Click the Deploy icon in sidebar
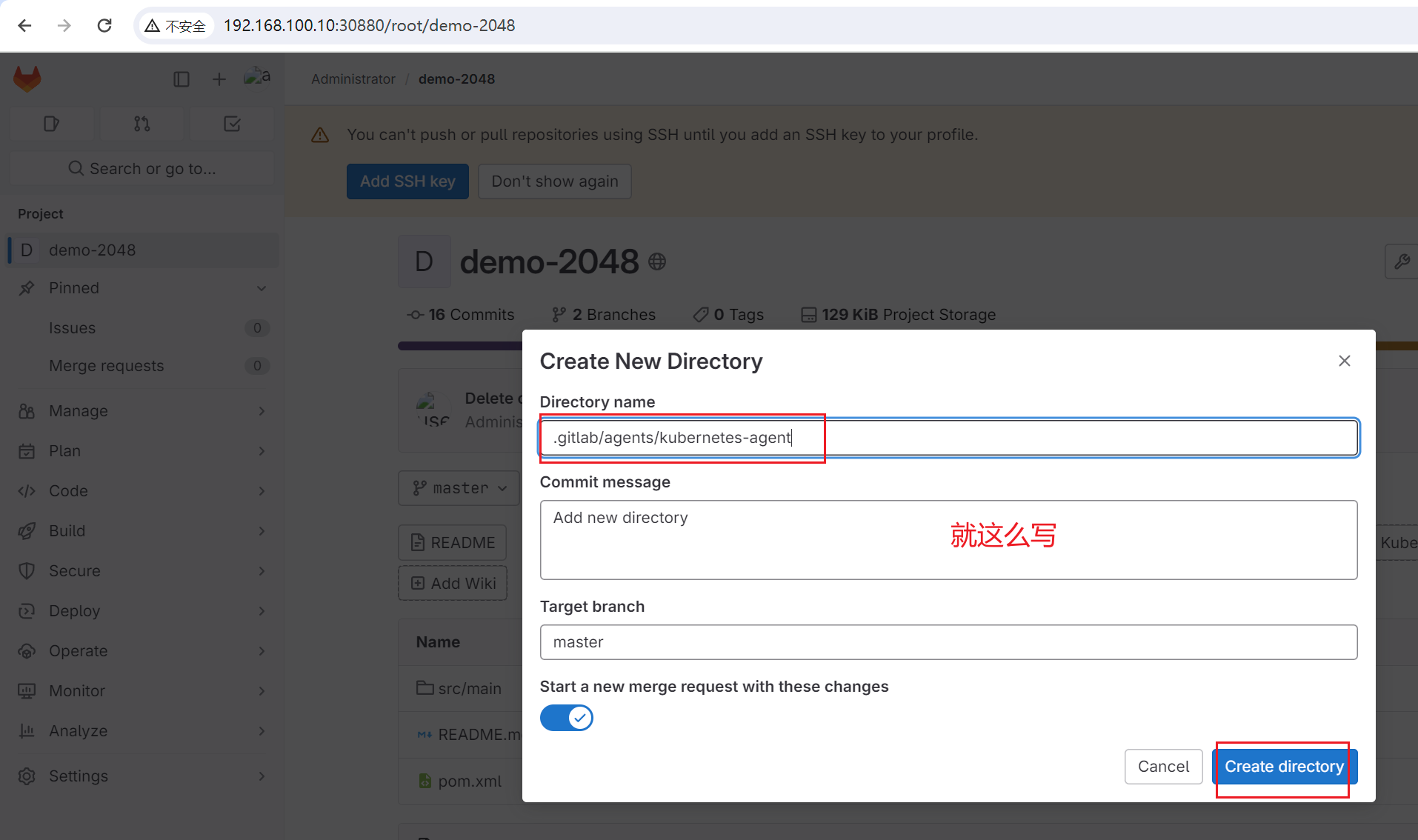This screenshot has width=1418, height=840. coord(27,611)
